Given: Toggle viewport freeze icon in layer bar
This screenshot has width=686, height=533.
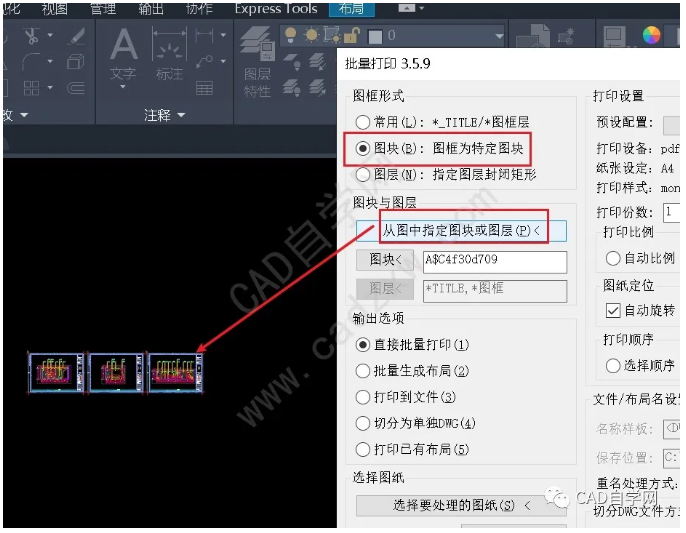Looking at the screenshot, I should (332, 35).
